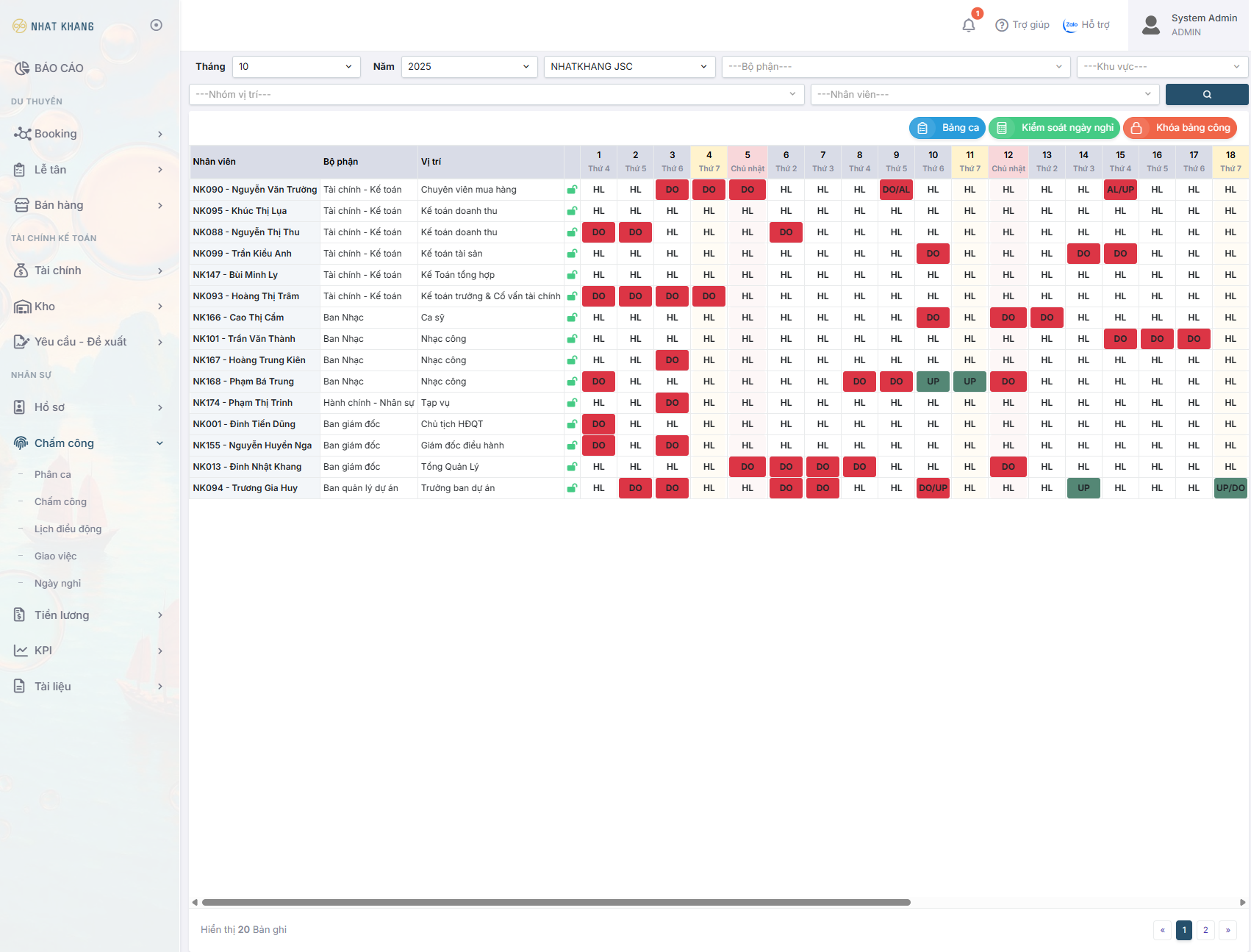The width and height of the screenshot is (1251, 952).
Task: Open the Tháng month dropdown
Action: (x=296, y=67)
